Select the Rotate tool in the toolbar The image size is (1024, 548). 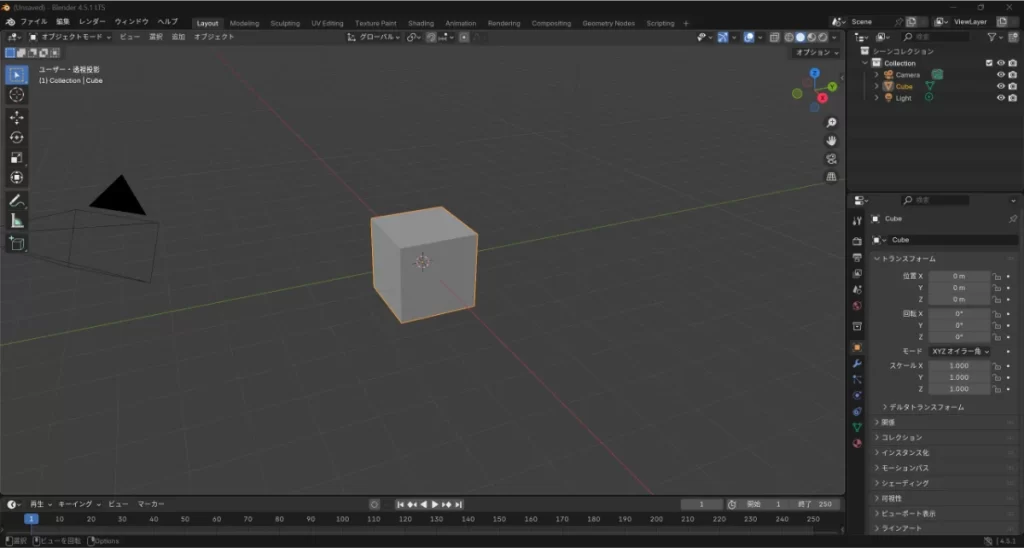(17, 137)
